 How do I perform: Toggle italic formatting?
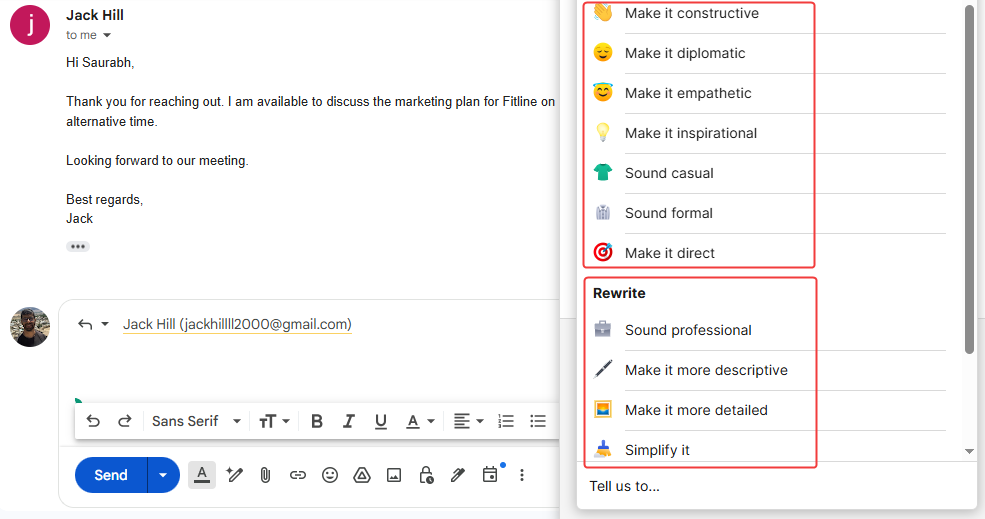[349, 421]
